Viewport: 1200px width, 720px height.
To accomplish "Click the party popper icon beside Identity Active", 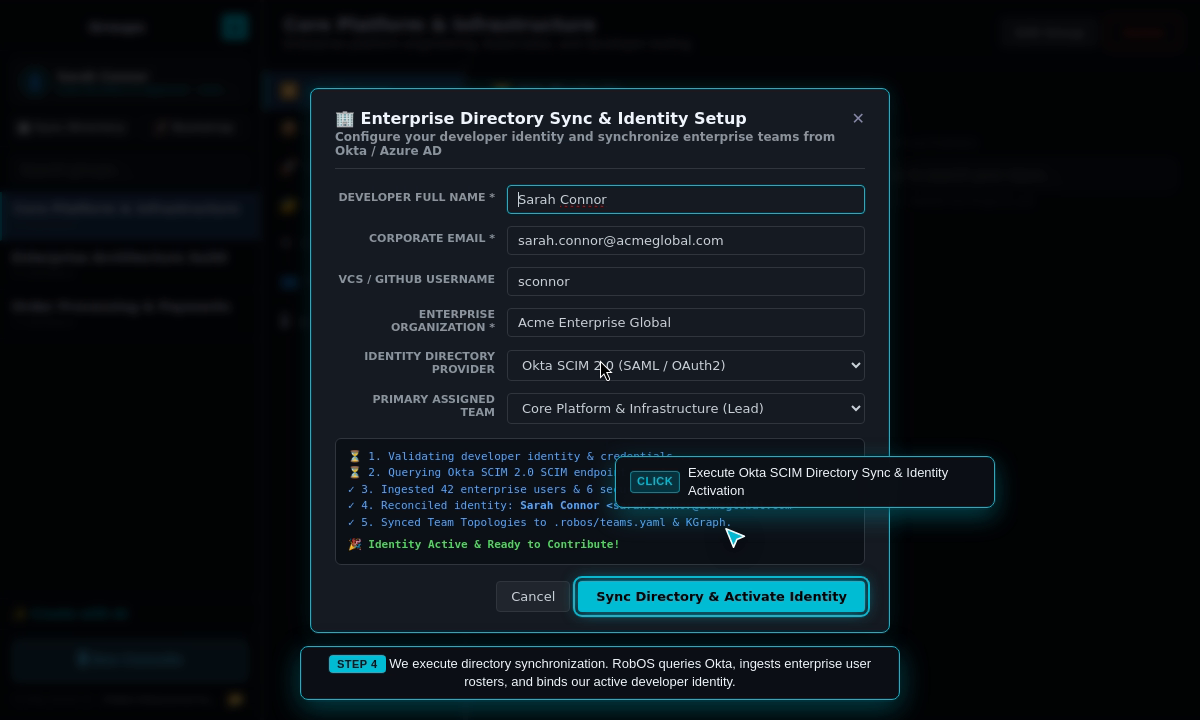I will [x=354, y=544].
